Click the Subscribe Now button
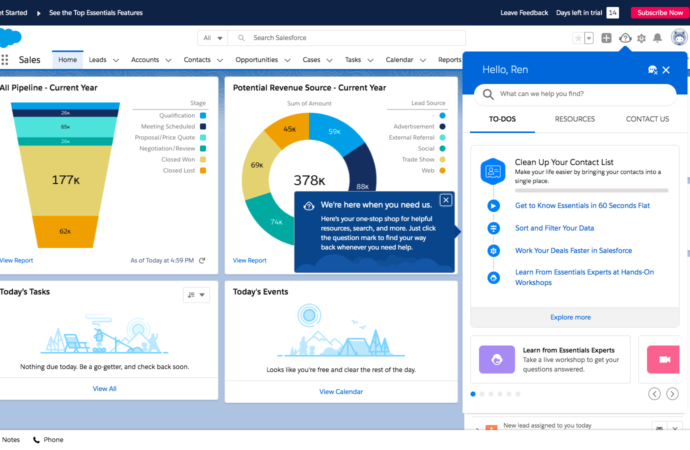Viewport: 690px width, 450px height. point(660,13)
